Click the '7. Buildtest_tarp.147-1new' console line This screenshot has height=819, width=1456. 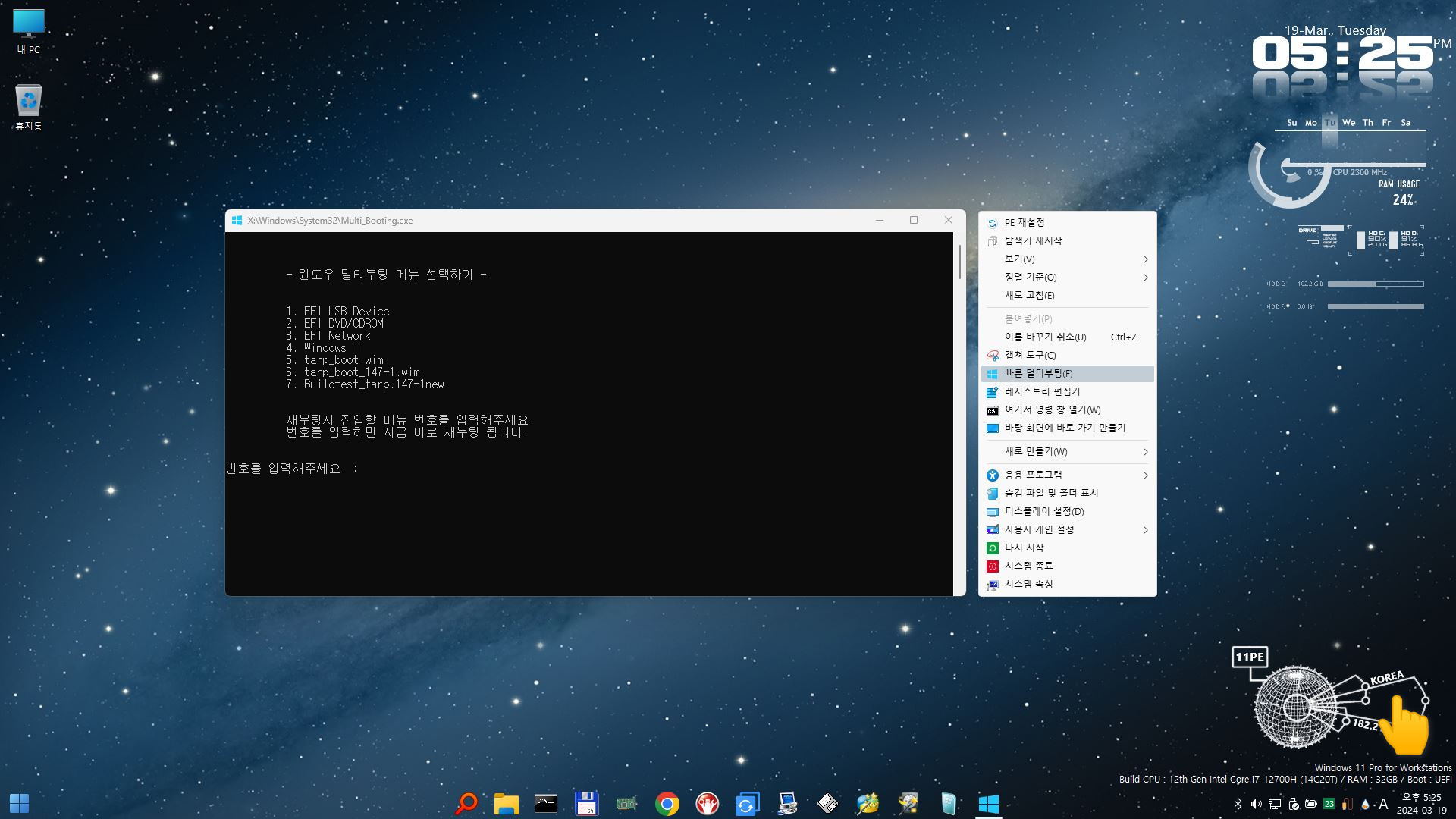click(x=365, y=384)
